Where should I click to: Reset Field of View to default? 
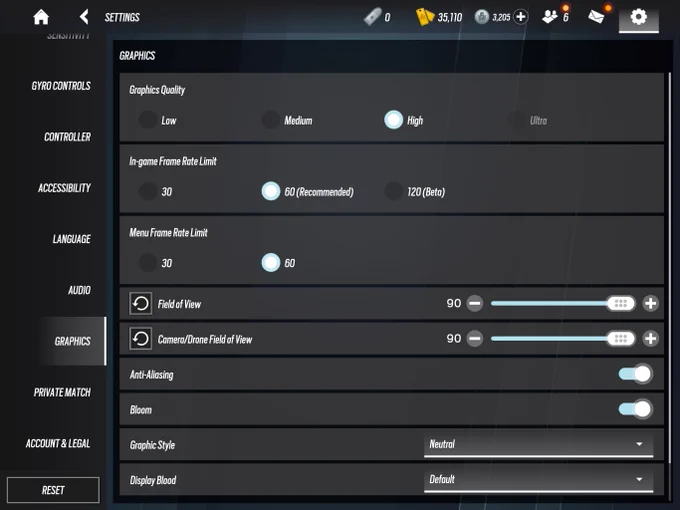[141, 304]
